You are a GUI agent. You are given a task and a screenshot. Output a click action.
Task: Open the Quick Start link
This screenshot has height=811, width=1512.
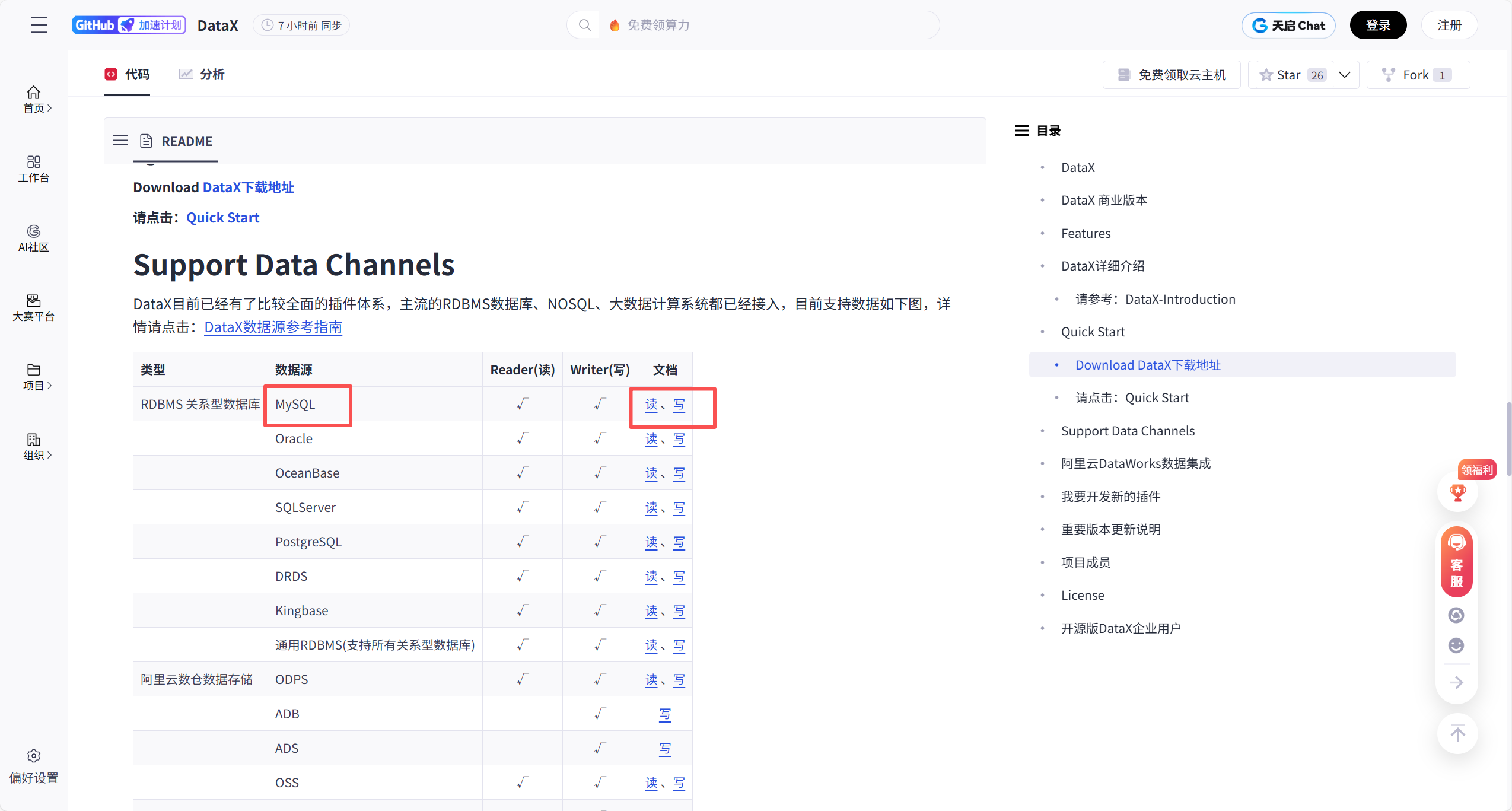tap(222, 218)
